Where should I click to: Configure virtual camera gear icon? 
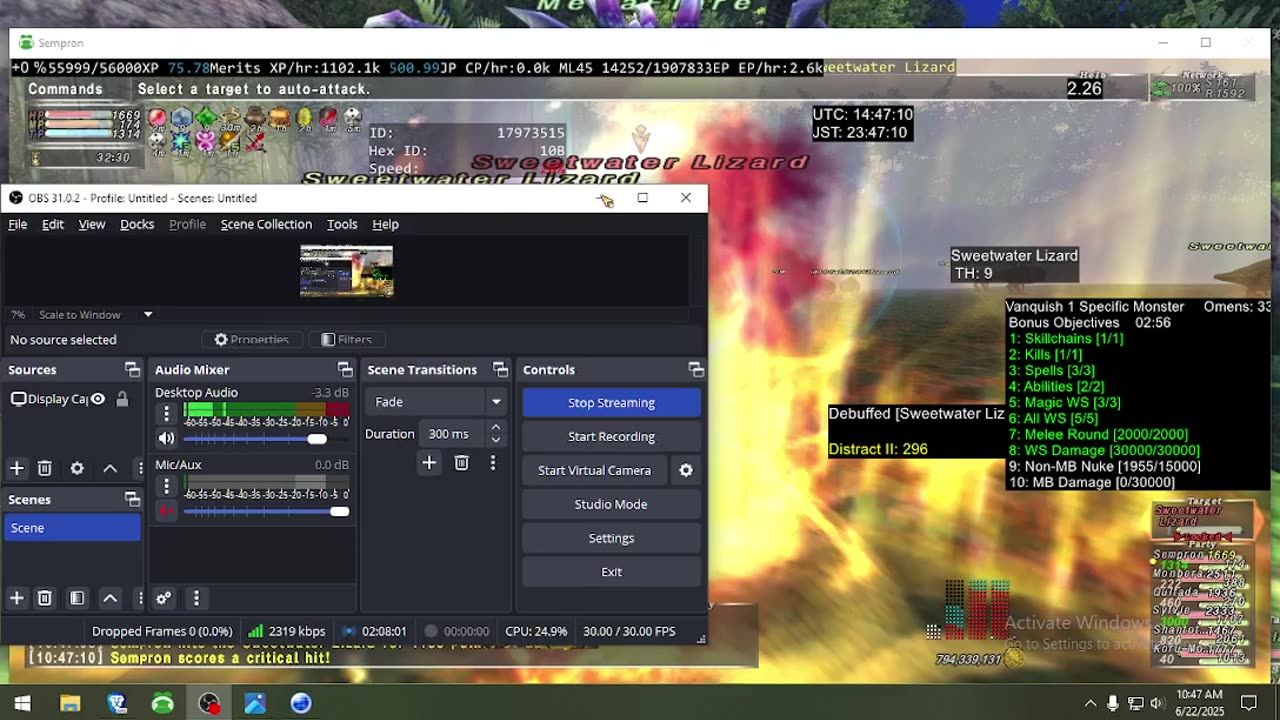tap(686, 470)
